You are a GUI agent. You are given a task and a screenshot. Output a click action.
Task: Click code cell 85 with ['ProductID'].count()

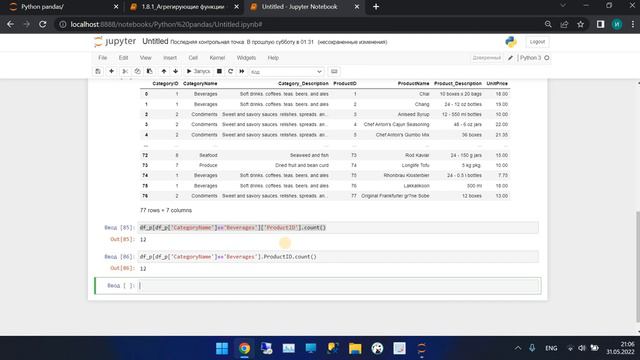tap(338, 228)
